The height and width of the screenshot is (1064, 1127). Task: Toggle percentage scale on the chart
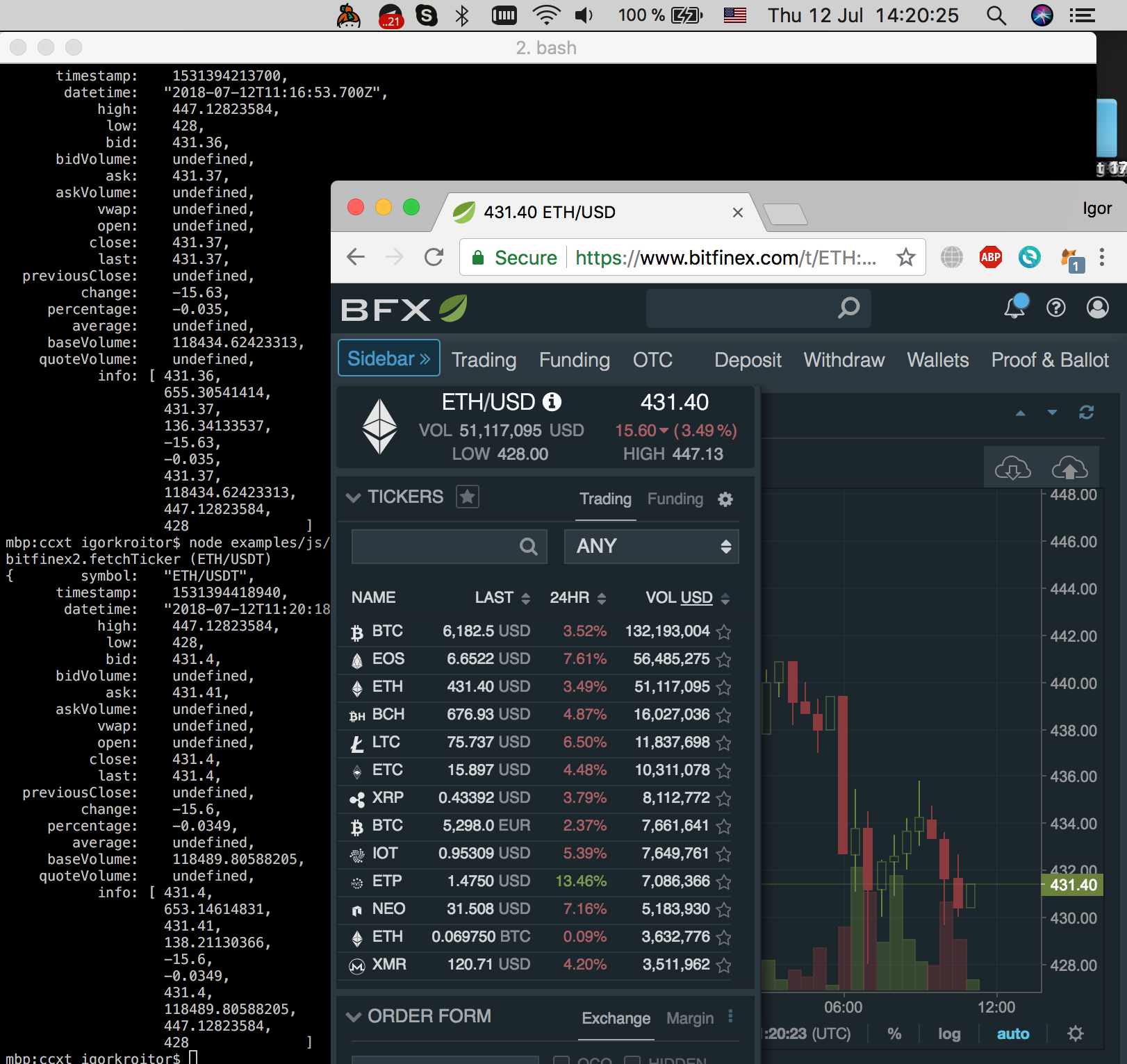[x=895, y=1033]
